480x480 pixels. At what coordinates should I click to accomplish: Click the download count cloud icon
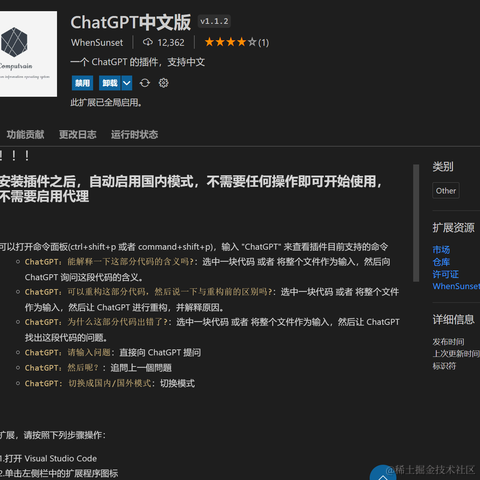pos(148,42)
